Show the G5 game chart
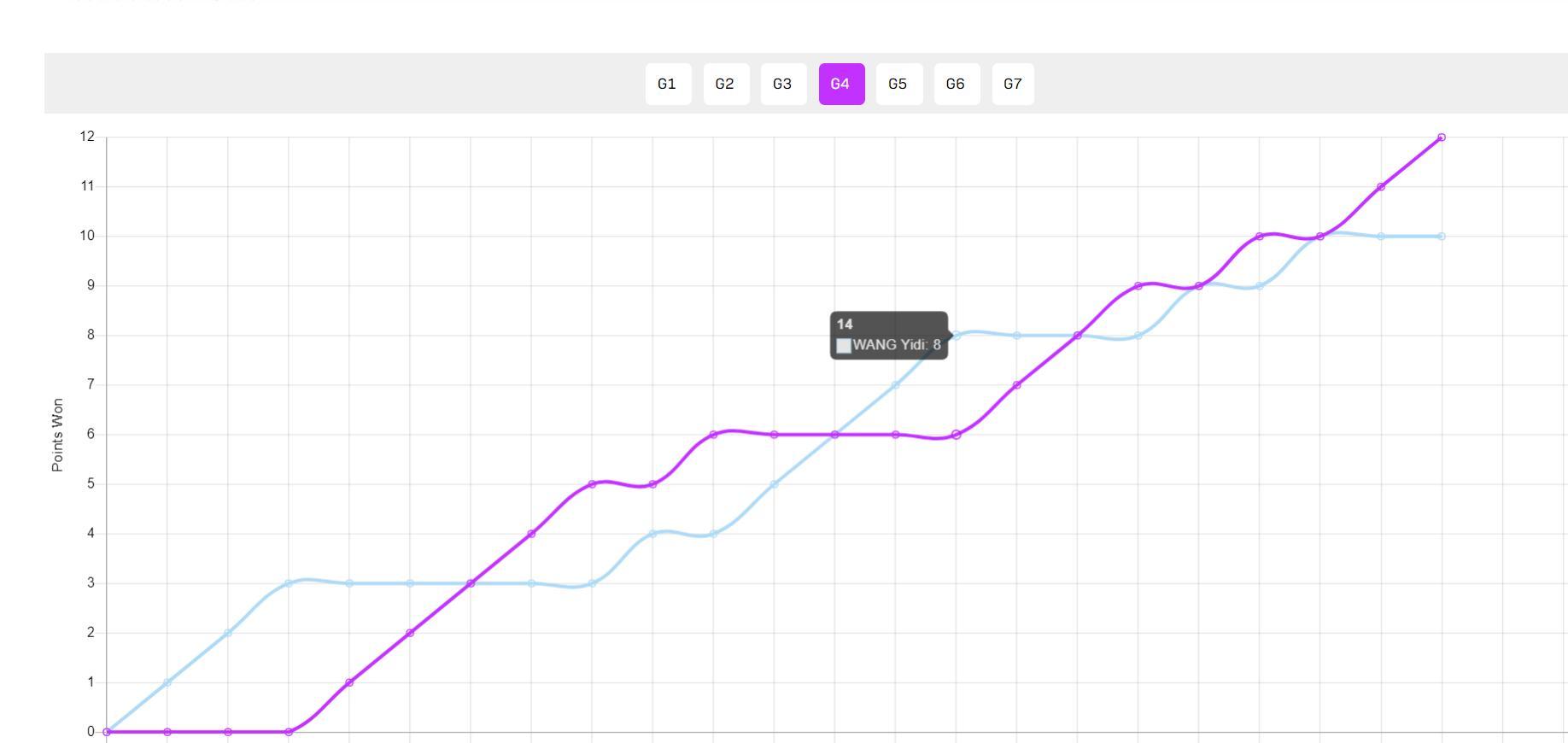 pos(898,84)
